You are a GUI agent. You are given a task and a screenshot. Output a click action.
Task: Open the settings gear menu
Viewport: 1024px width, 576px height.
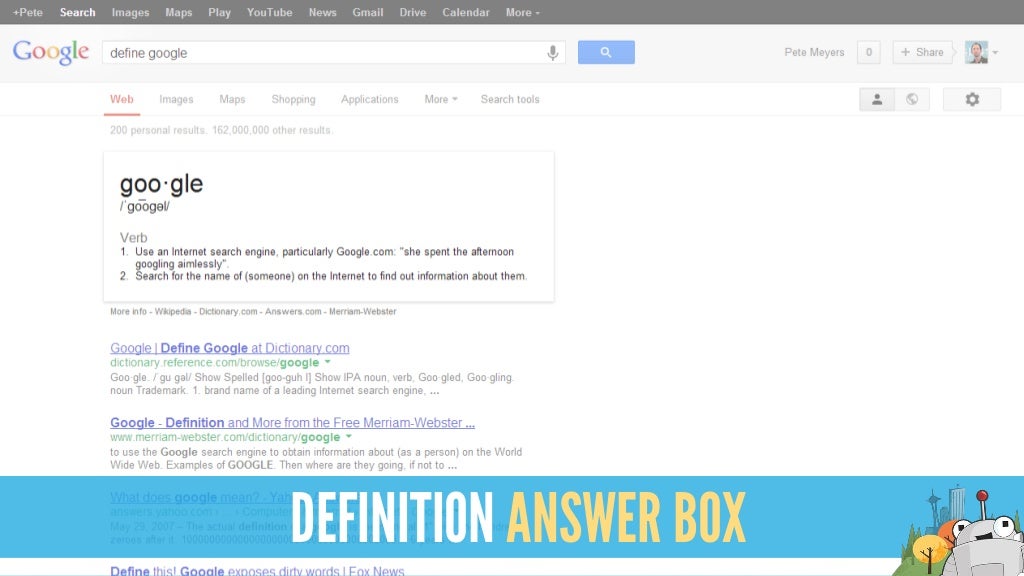(972, 99)
